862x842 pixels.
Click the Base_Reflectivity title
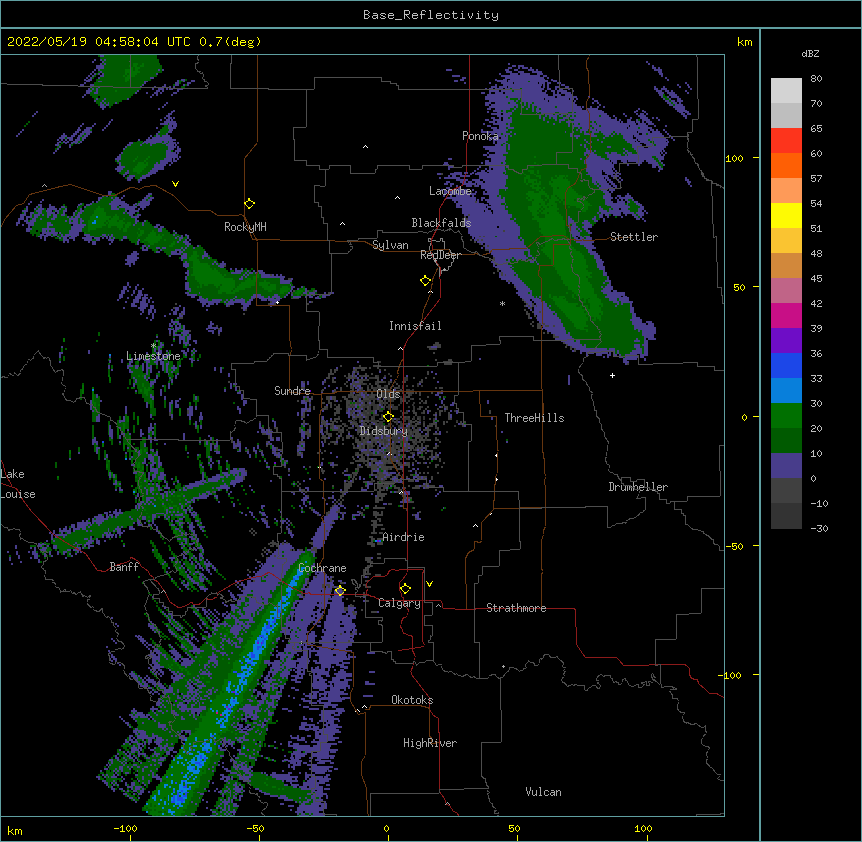click(431, 15)
